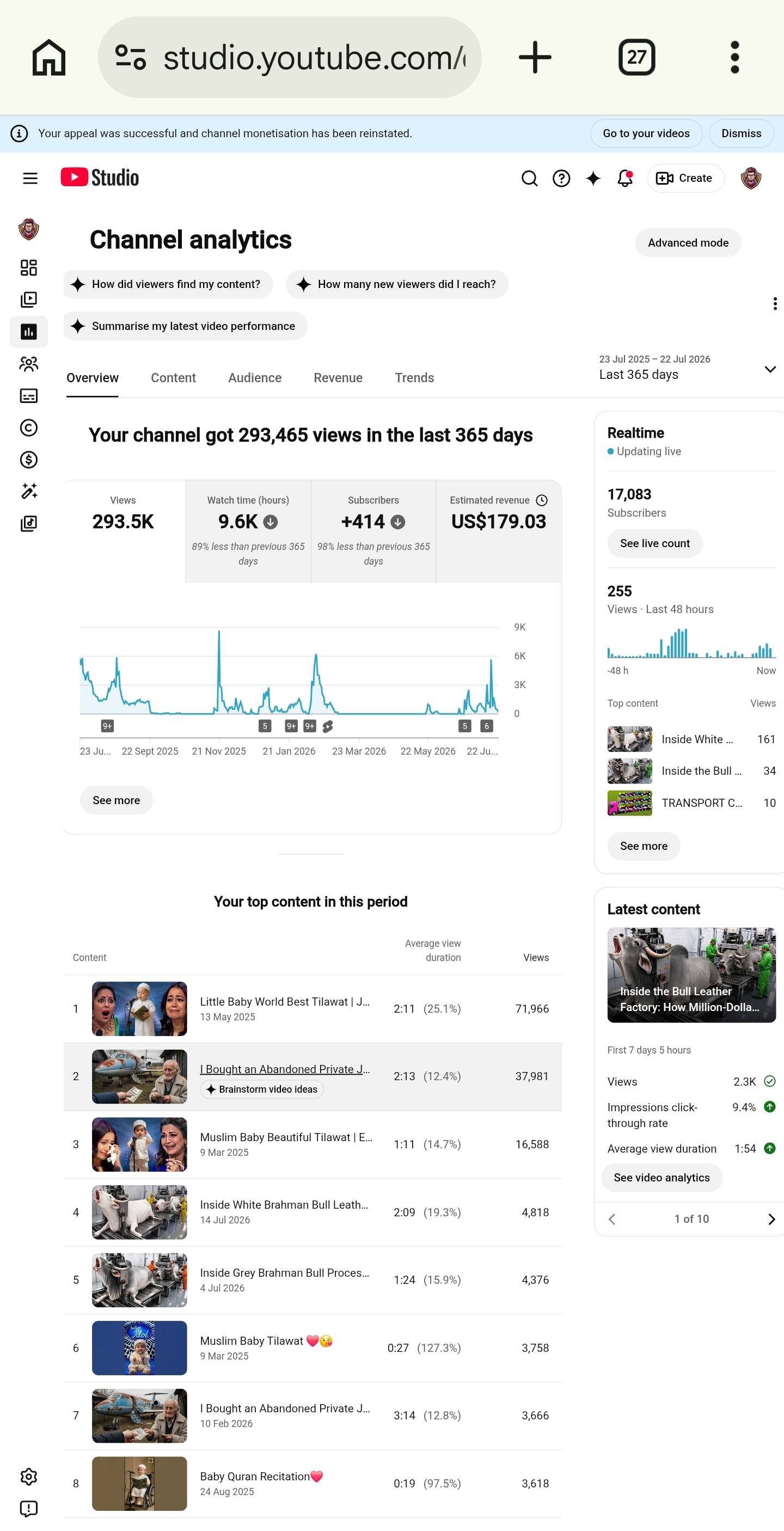Open the Dashboard icon in sidebar
Image resolution: width=784 pixels, height=1531 pixels.
point(28,267)
